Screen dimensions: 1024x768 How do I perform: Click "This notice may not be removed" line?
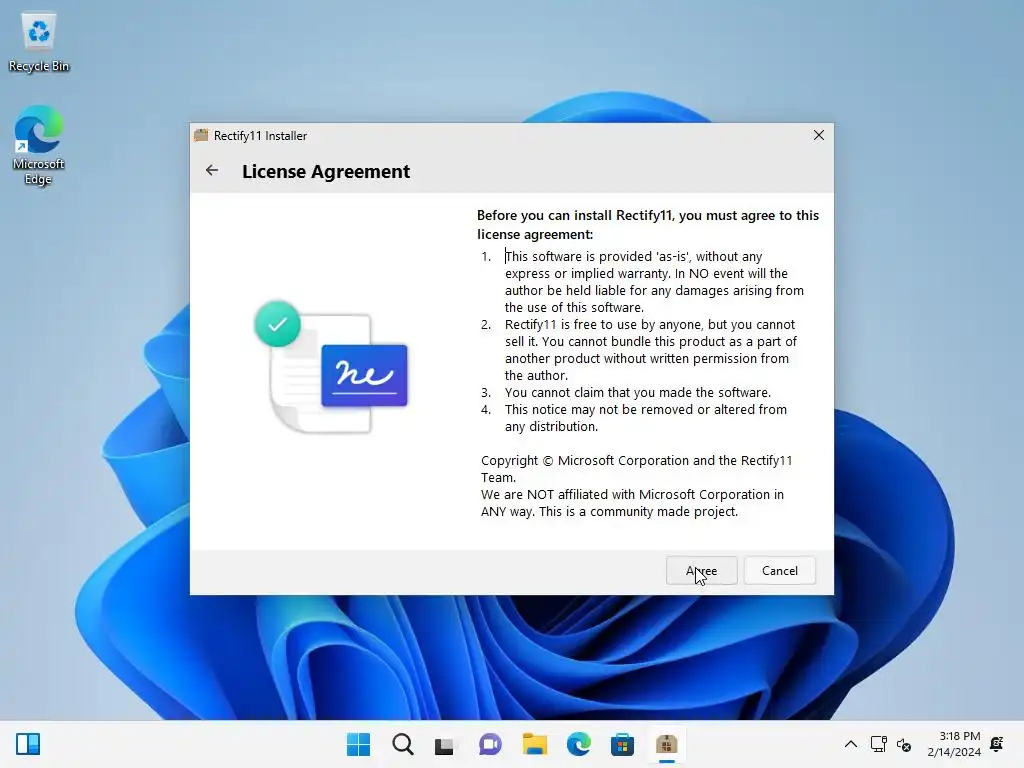click(646, 409)
